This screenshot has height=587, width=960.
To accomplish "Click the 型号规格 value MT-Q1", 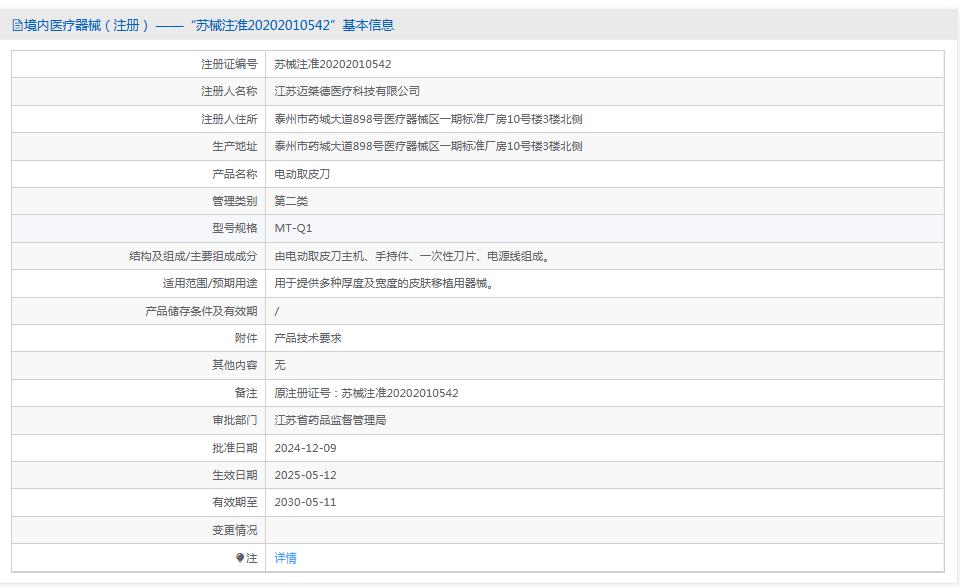I will click(293, 228).
